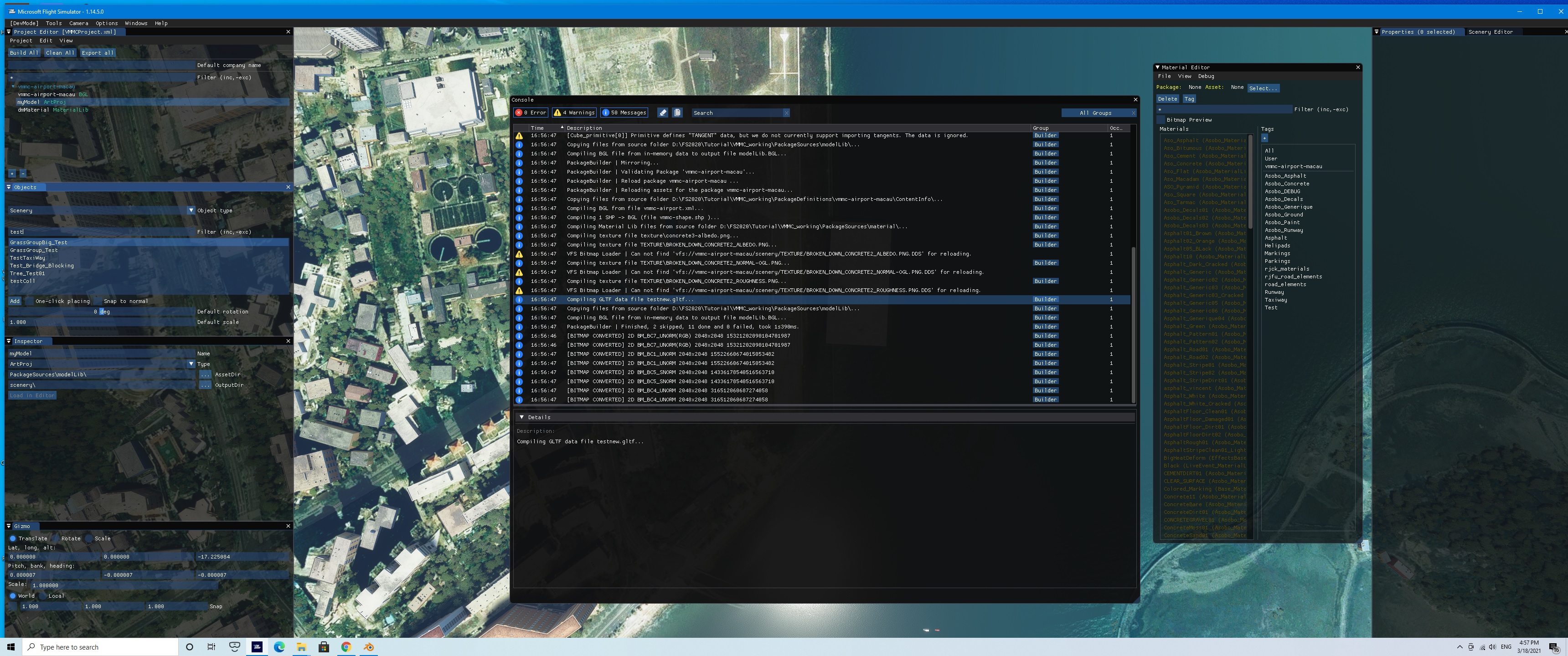Copy console log using the clipboard icon

[x=677, y=113]
